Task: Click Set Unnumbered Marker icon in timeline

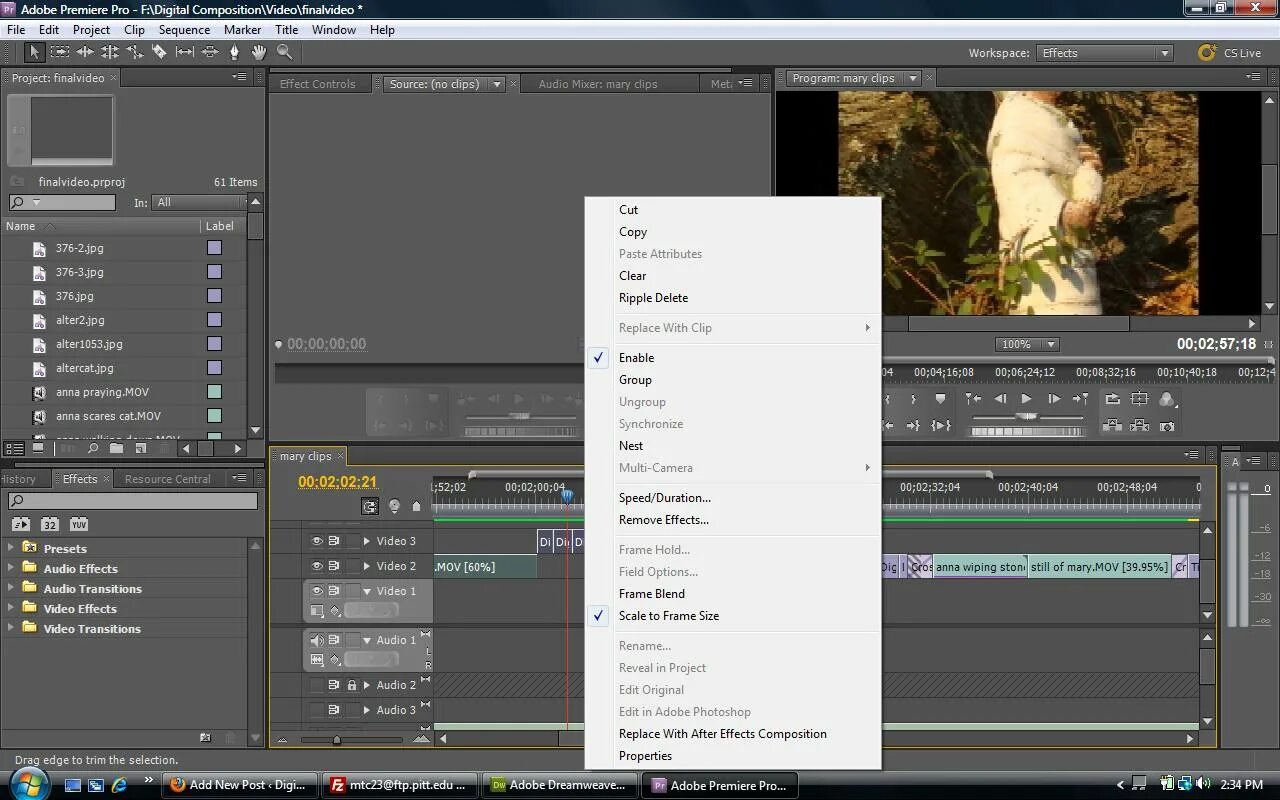Action: pos(417,507)
